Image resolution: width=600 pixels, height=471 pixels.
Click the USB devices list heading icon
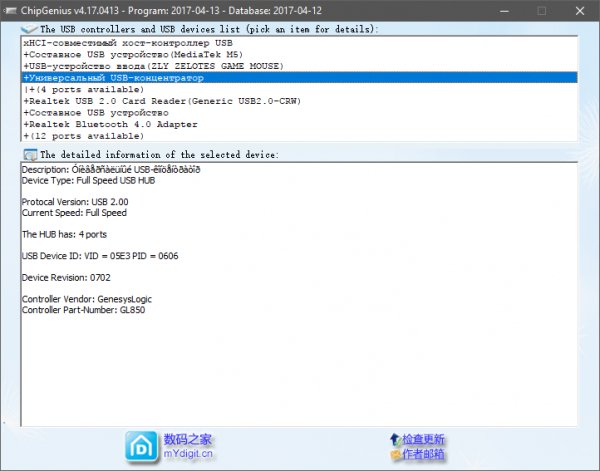click(x=29, y=29)
